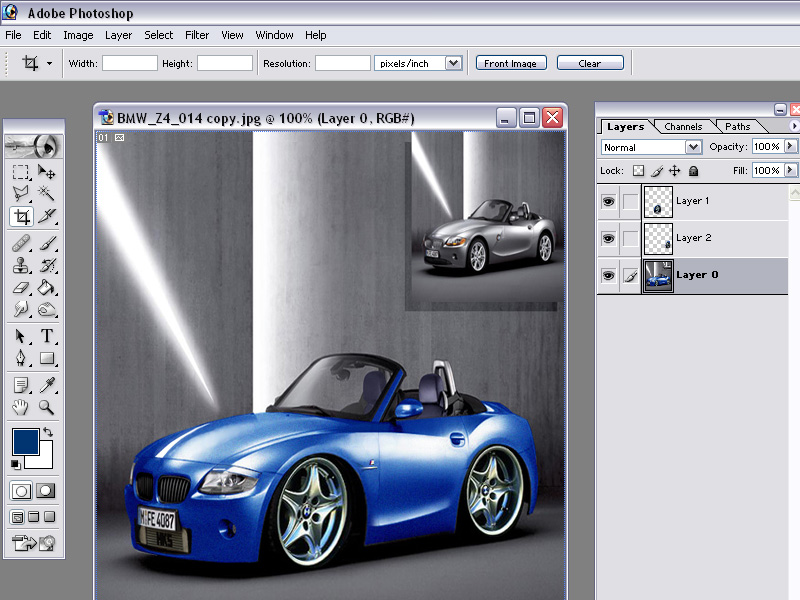Select the Clone Stamp tool
Viewport: 800px width, 600px height.
click(21, 265)
